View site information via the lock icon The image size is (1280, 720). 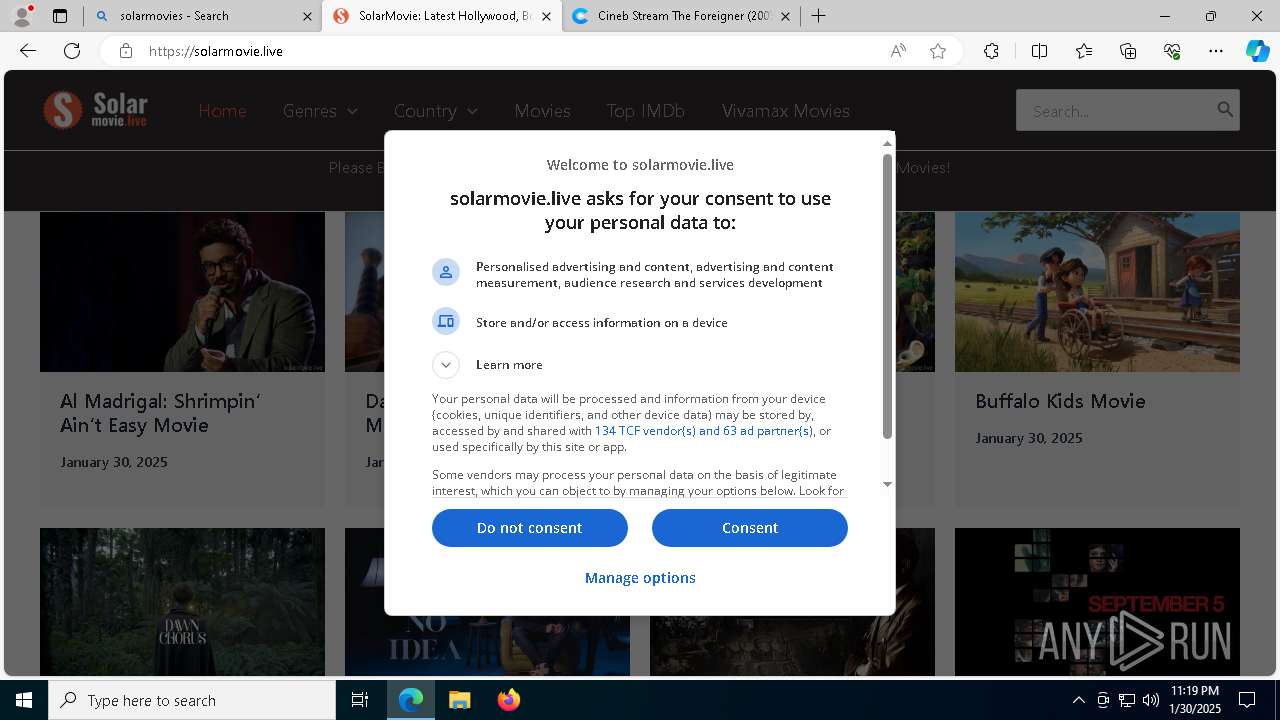126,51
